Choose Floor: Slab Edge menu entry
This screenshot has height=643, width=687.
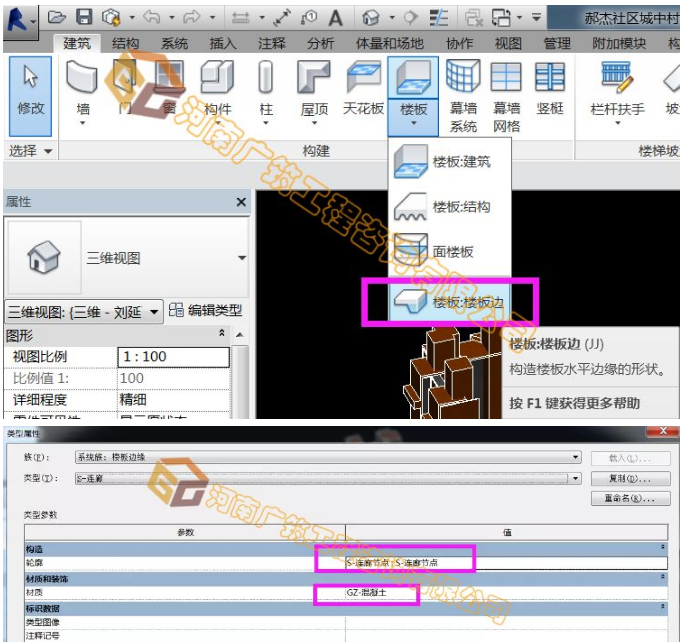pyautogui.click(x=450, y=301)
